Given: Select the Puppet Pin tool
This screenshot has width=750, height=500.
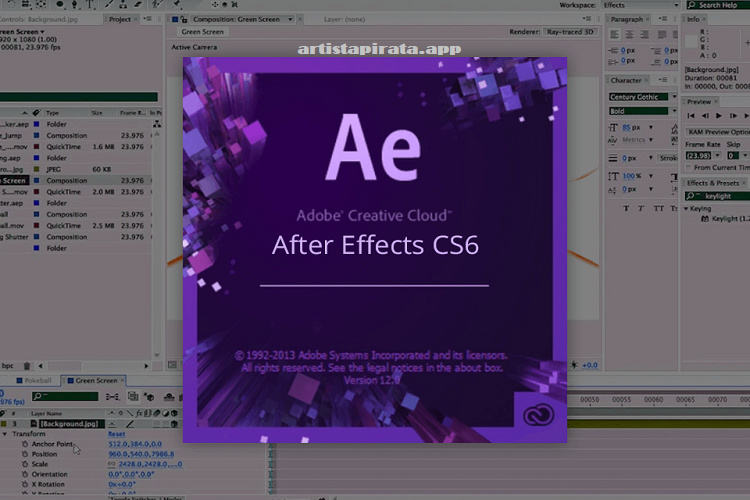Looking at the screenshot, I should 176,4.
